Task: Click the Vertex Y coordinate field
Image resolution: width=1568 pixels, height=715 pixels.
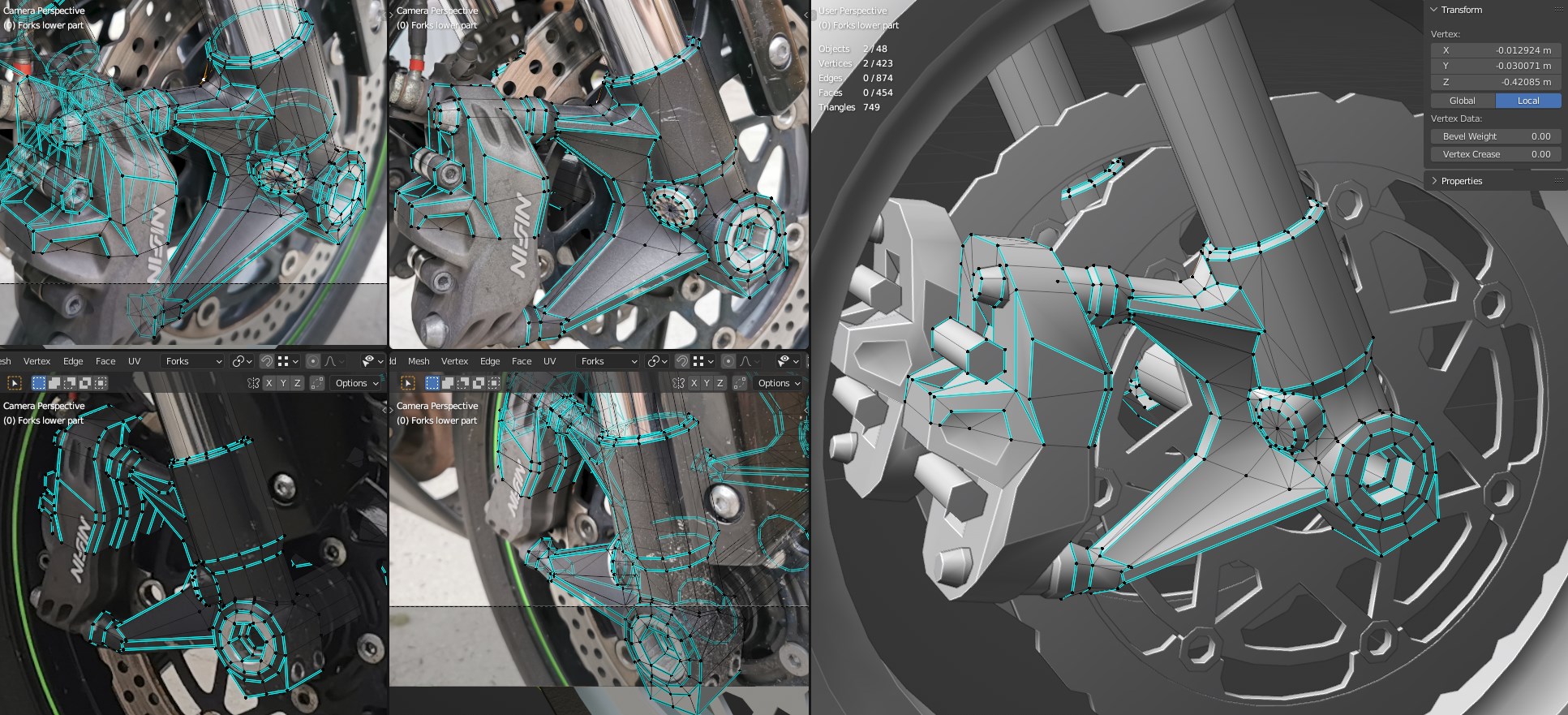Action: tap(1496, 66)
